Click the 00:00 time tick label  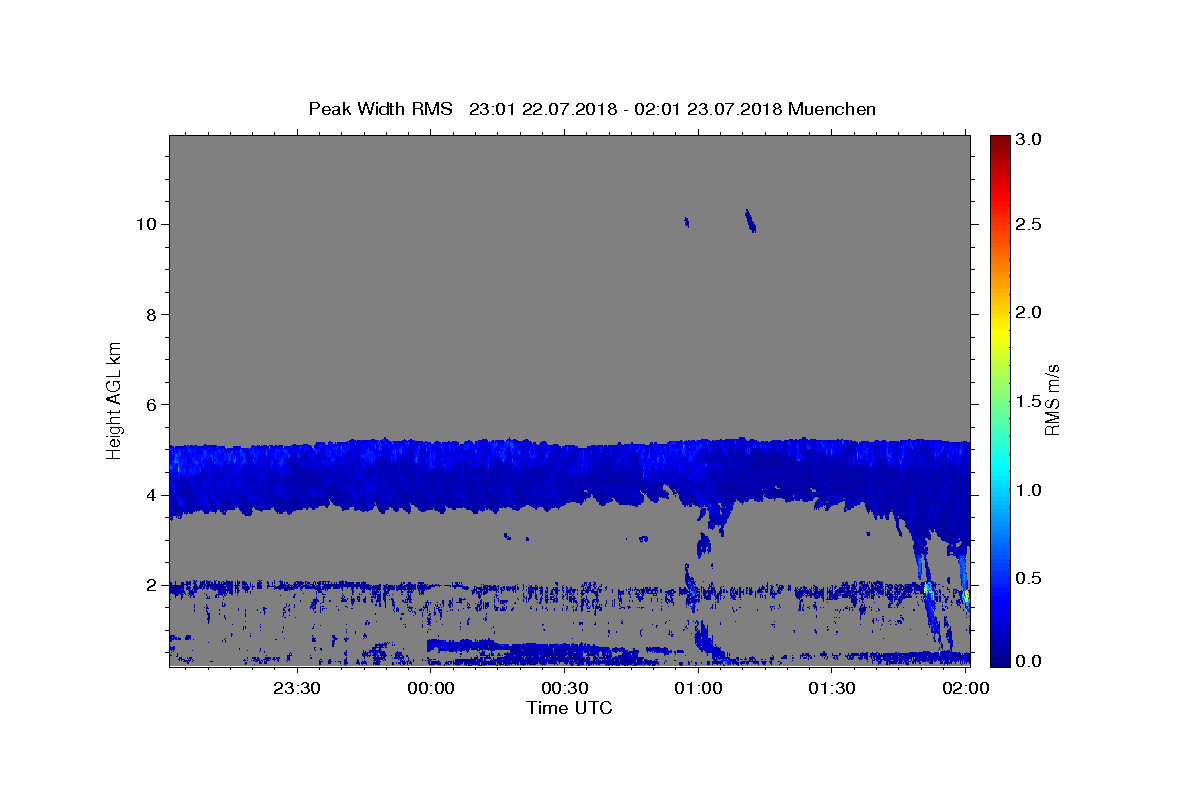coord(432,688)
